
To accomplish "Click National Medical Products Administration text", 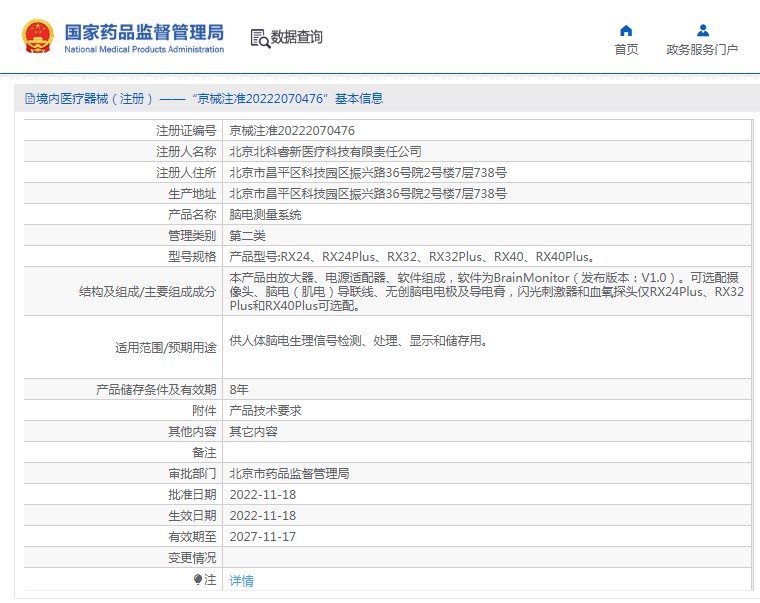I will click(144, 49).
